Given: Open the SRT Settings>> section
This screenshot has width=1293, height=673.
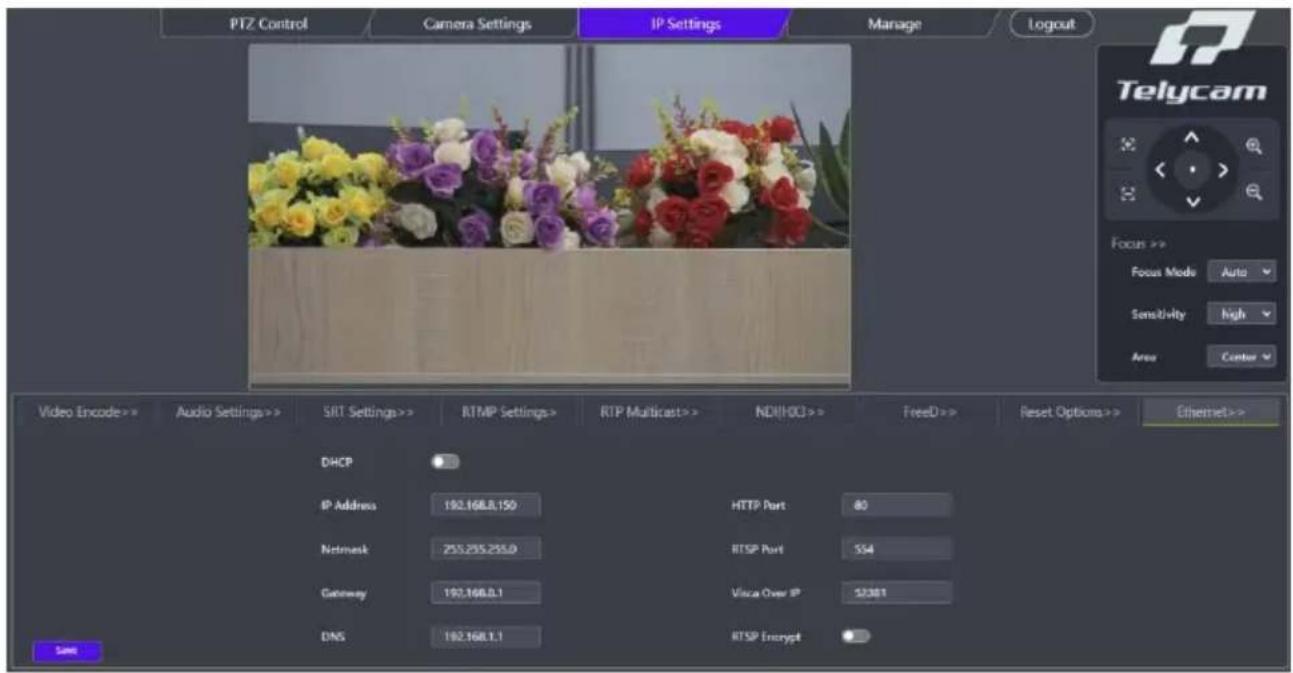Looking at the screenshot, I should (368, 411).
